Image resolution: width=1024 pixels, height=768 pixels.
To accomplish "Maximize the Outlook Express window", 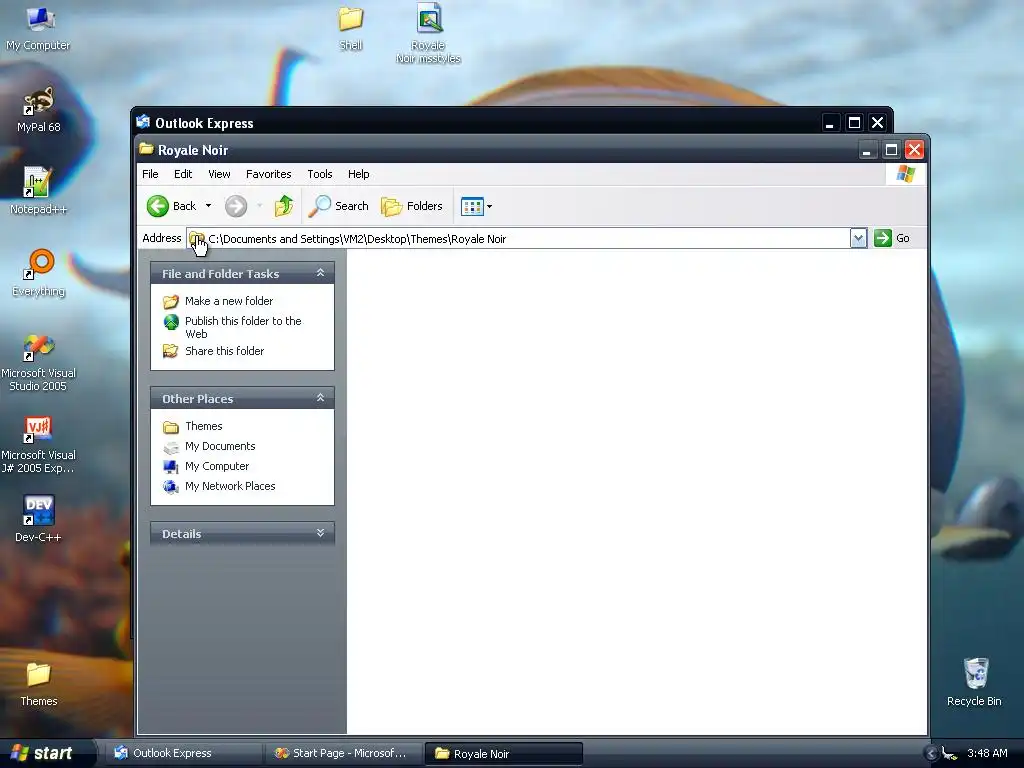I will (854, 123).
